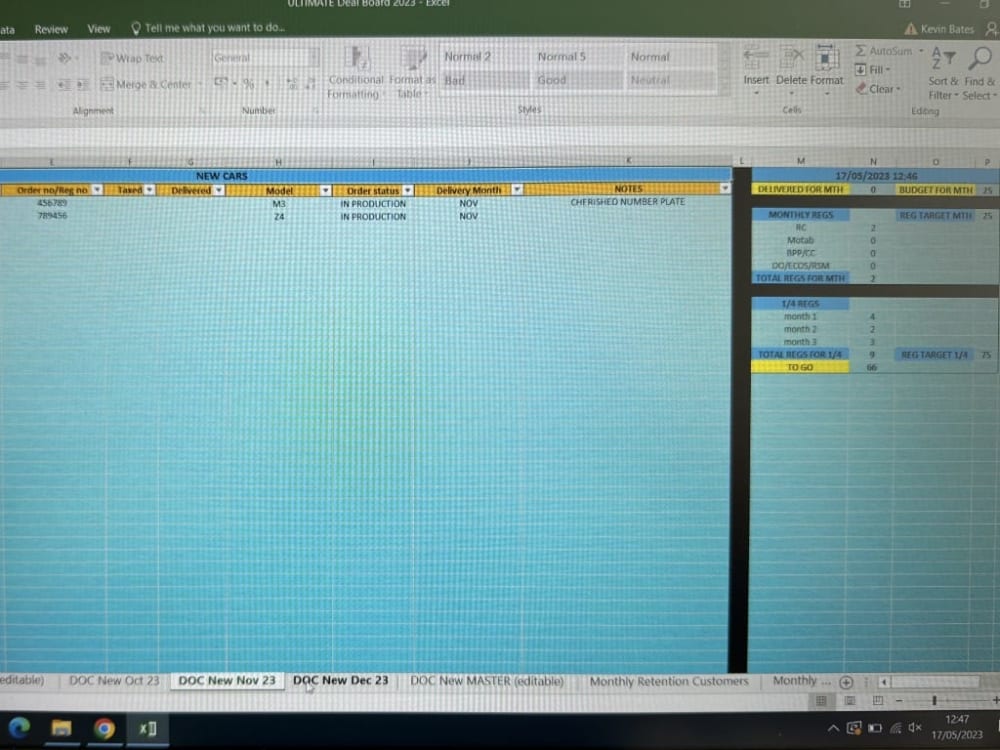Open the Order status filter dropdown
This screenshot has height=750, width=1000.
(408, 190)
